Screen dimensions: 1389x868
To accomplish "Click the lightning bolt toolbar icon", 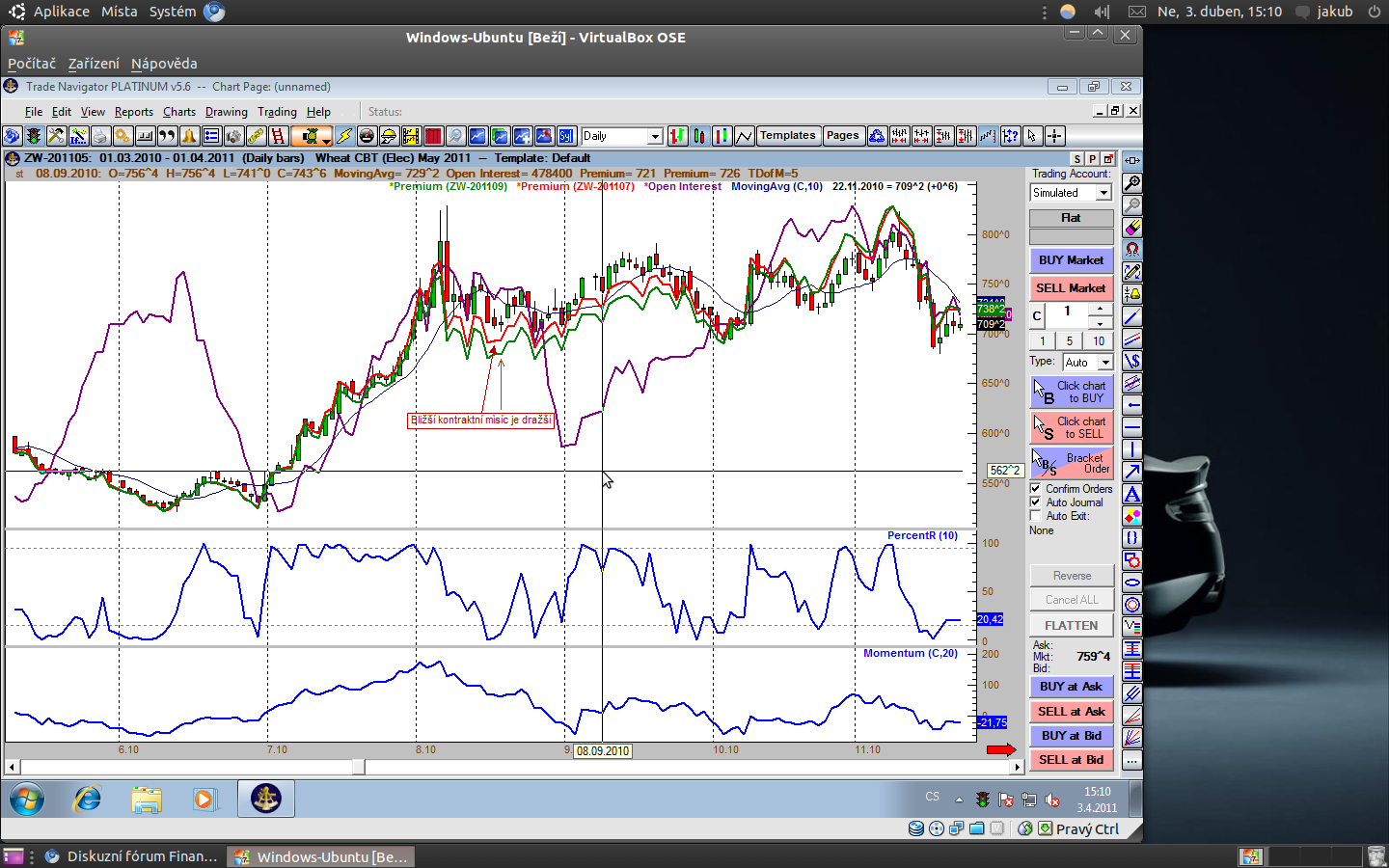I will 344,136.
